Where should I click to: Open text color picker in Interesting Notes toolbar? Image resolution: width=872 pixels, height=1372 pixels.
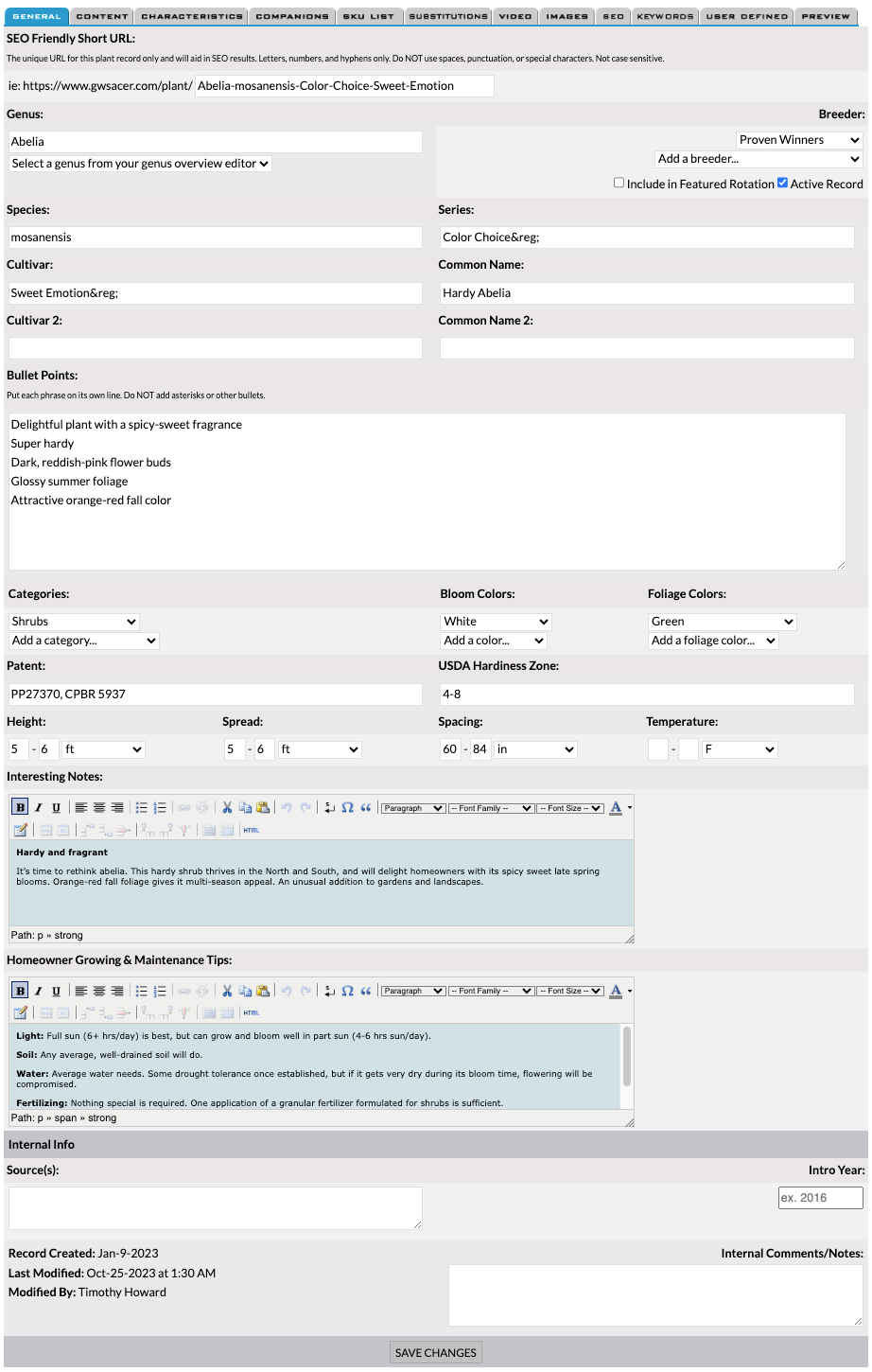[617, 807]
